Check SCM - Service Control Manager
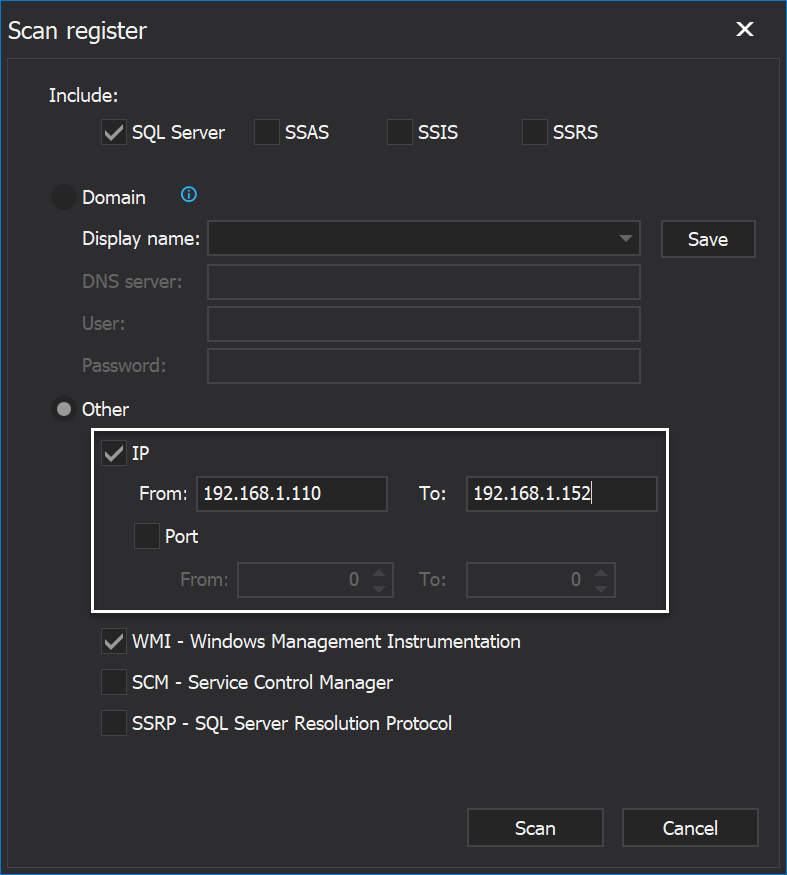787x875 pixels. pyautogui.click(x=113, y=682)
